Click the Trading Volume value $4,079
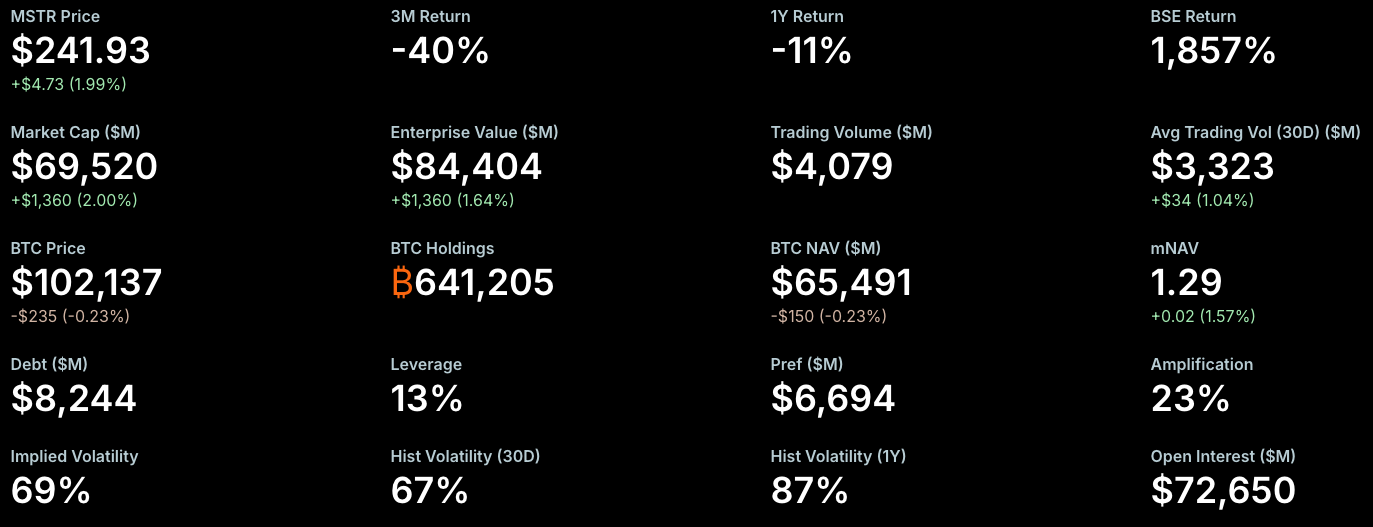This screenshot has width=1373, height=527. coord(831,166)
